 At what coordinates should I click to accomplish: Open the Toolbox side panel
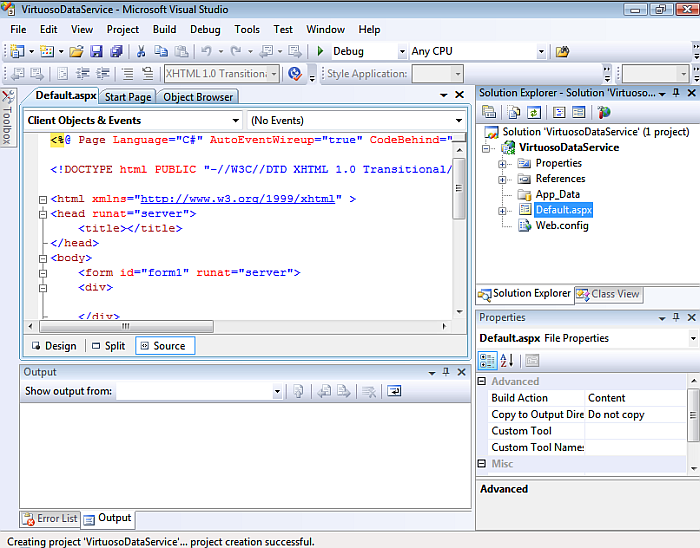(7, 120)
